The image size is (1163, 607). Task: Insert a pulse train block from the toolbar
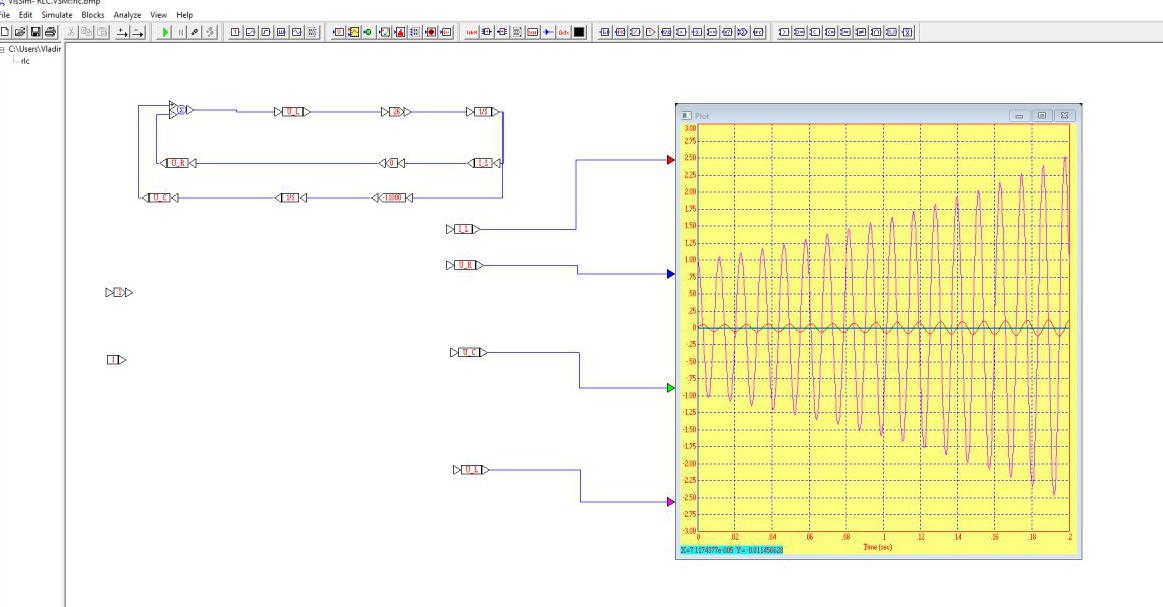(x=281, y=32)
